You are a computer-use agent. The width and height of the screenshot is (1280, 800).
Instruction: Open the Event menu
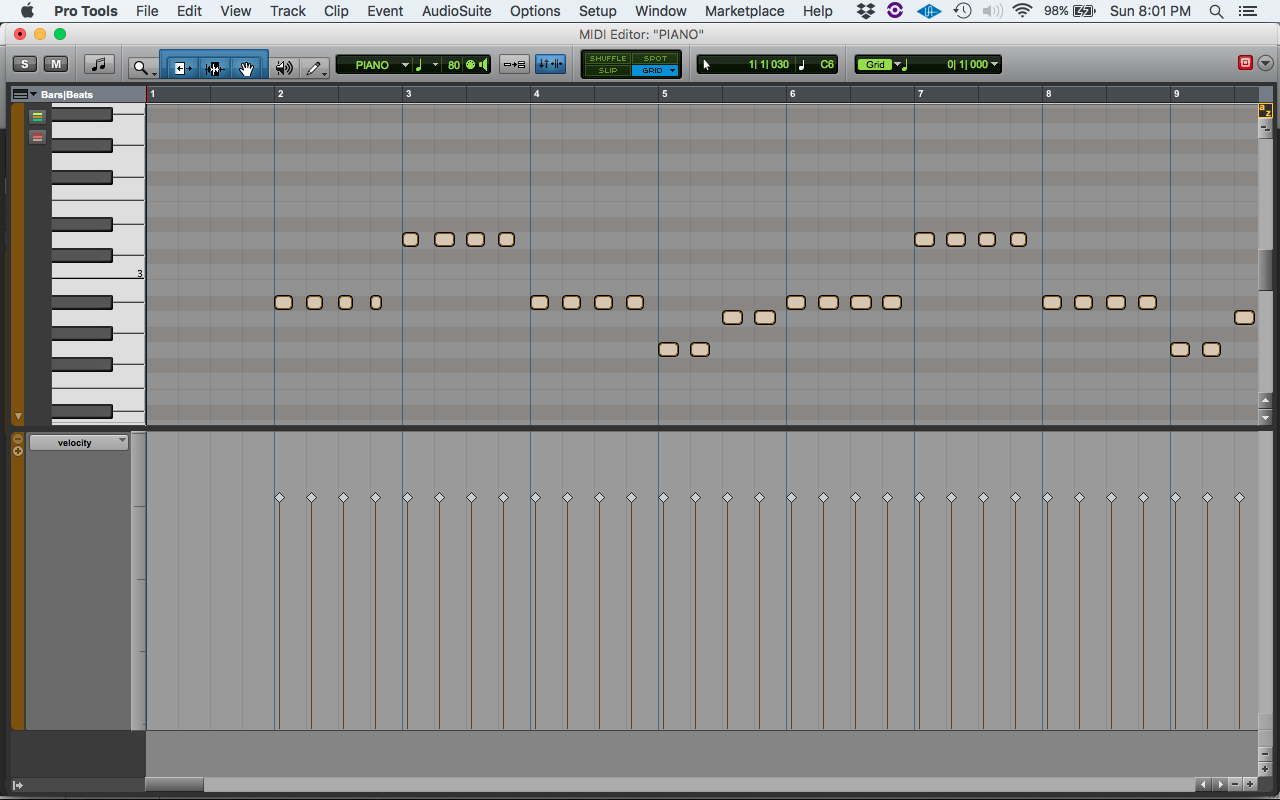click(x=385, y=11)
